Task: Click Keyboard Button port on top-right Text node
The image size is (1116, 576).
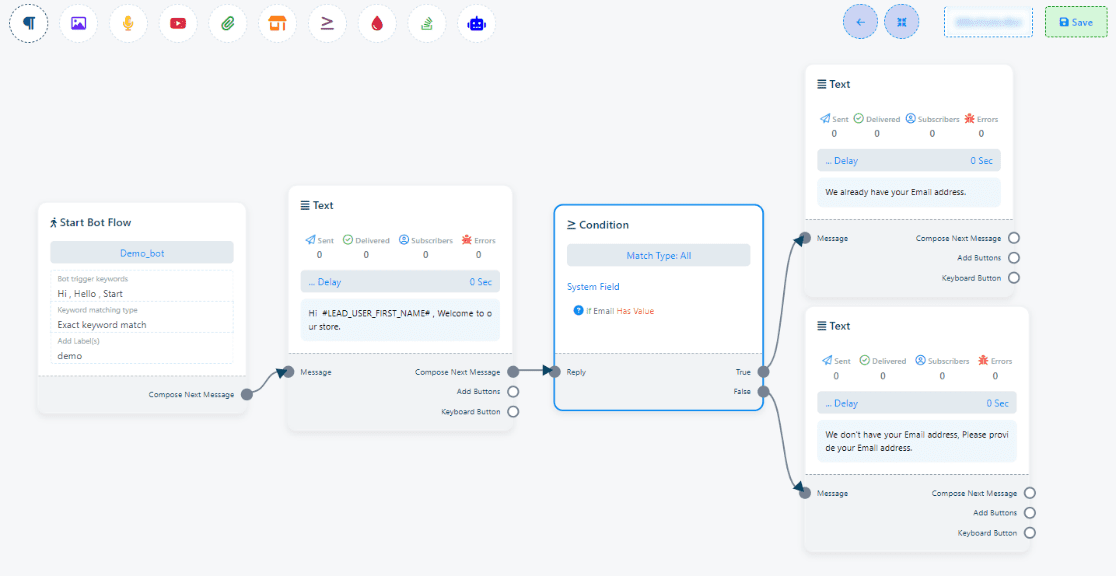Action: click(1014, 278)
